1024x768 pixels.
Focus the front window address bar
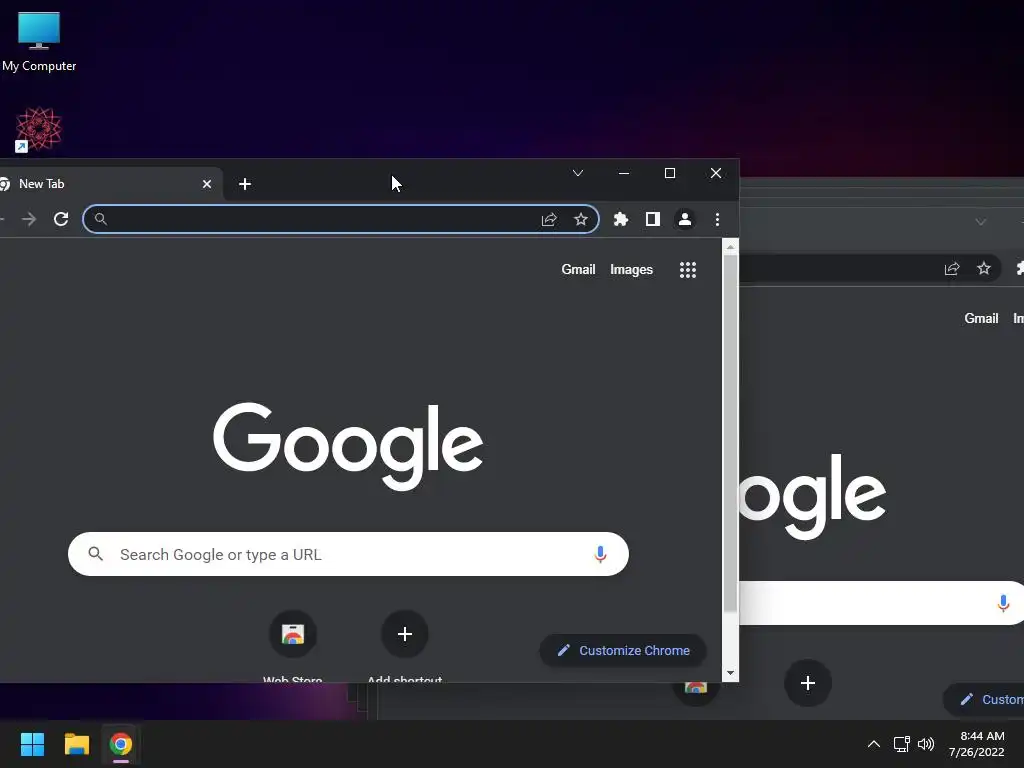[341, 219]
